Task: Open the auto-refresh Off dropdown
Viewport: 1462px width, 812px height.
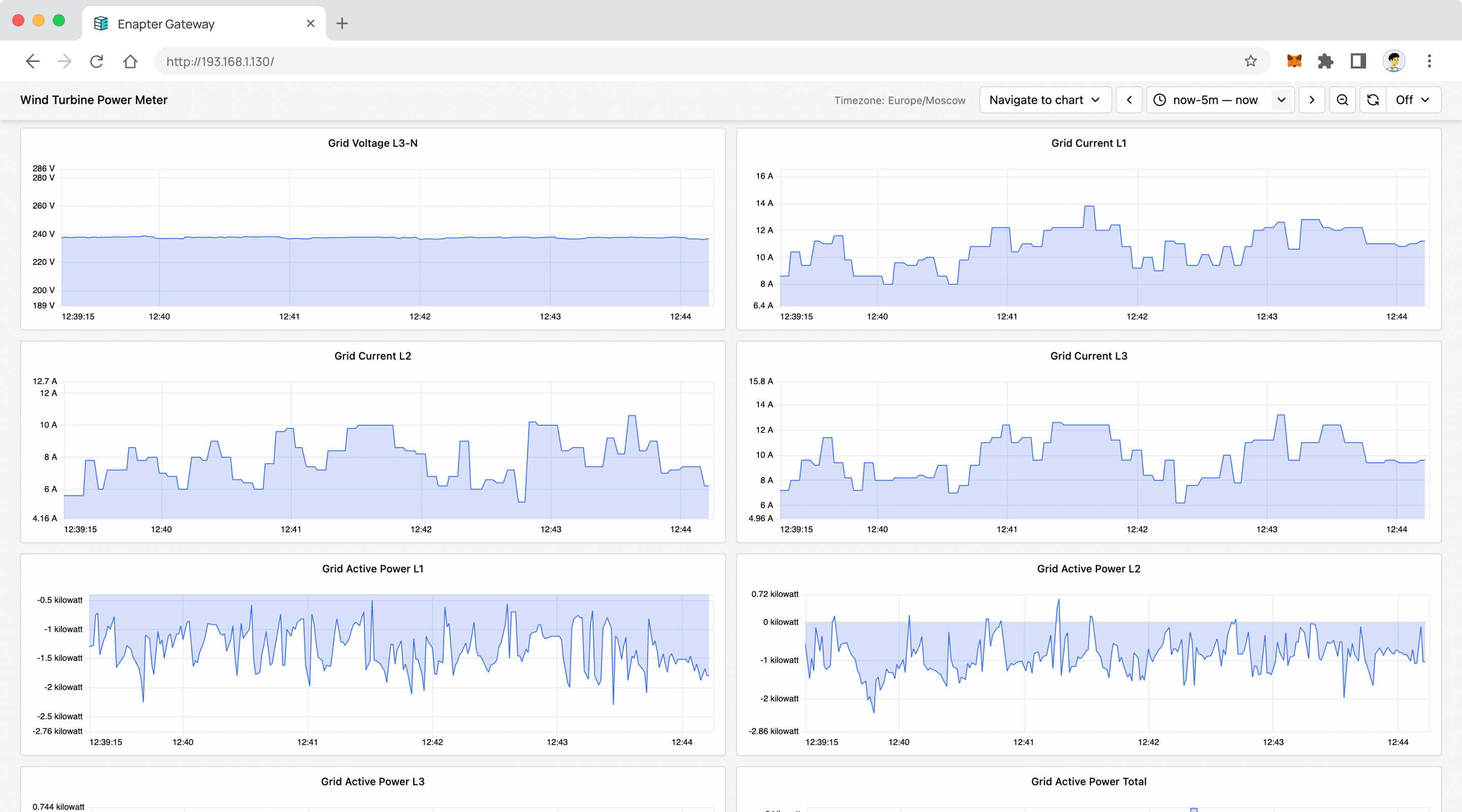Action: click(1413, 100)
